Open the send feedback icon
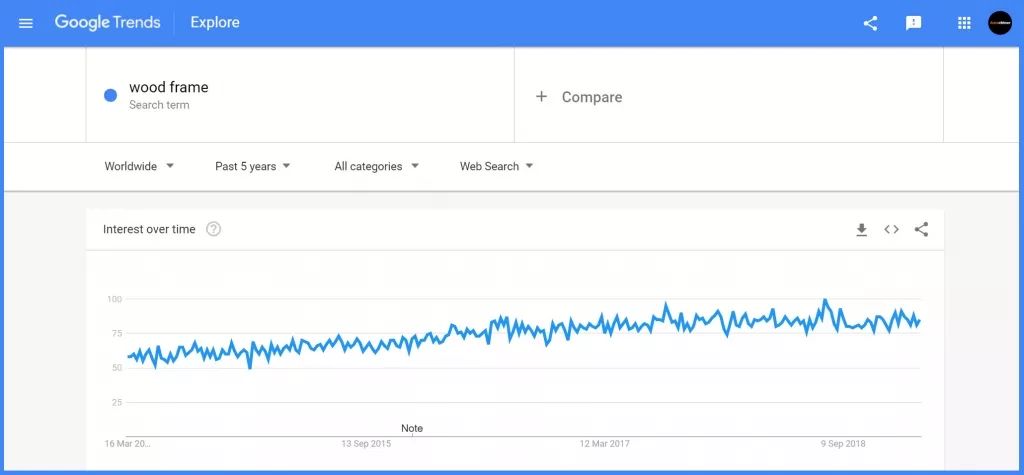The image size is (1024, 475). click(913, 23)
